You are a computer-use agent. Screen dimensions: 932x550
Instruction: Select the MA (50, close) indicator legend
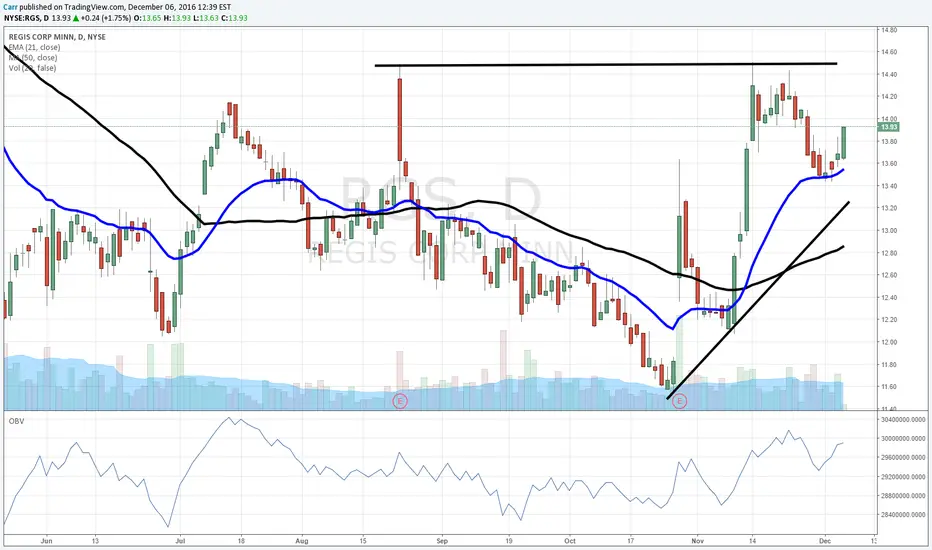[x=33, y=58]
